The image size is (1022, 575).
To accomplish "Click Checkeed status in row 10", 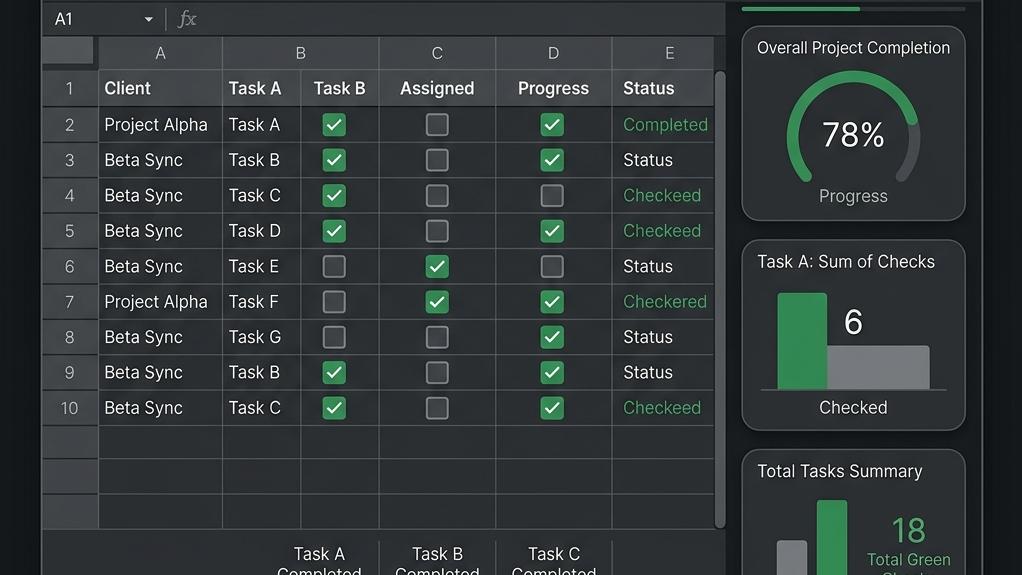I will pyautogui.click(x=662, y=408).
